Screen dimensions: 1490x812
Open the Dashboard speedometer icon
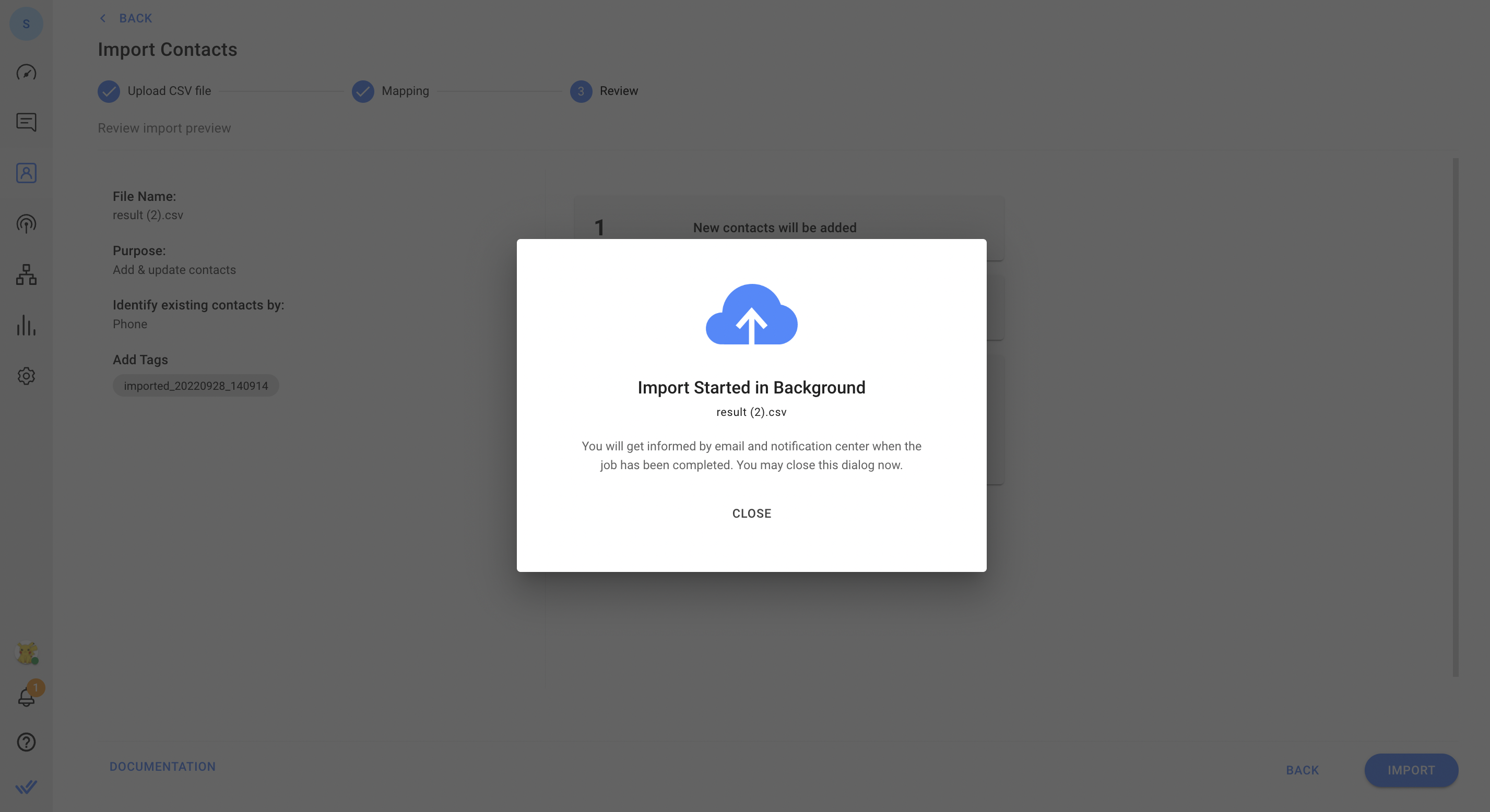click(x=26, y=73)
